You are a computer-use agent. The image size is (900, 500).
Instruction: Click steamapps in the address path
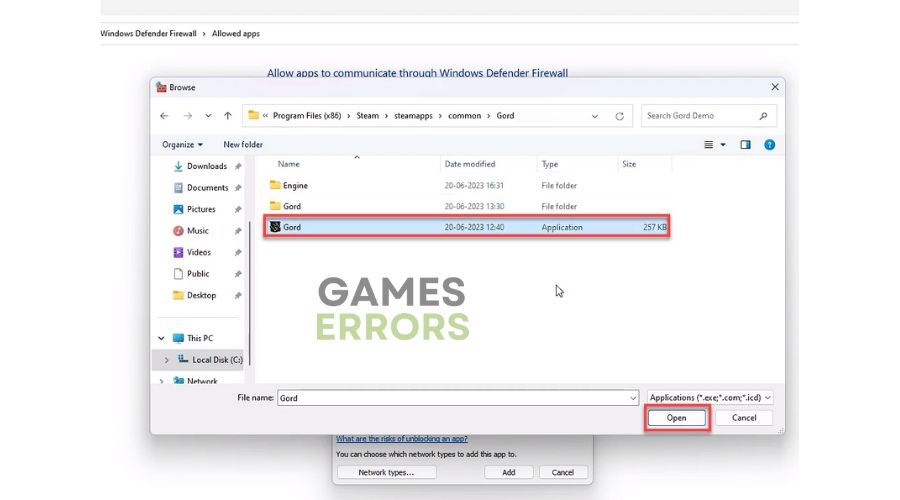(x=413, y=116)
